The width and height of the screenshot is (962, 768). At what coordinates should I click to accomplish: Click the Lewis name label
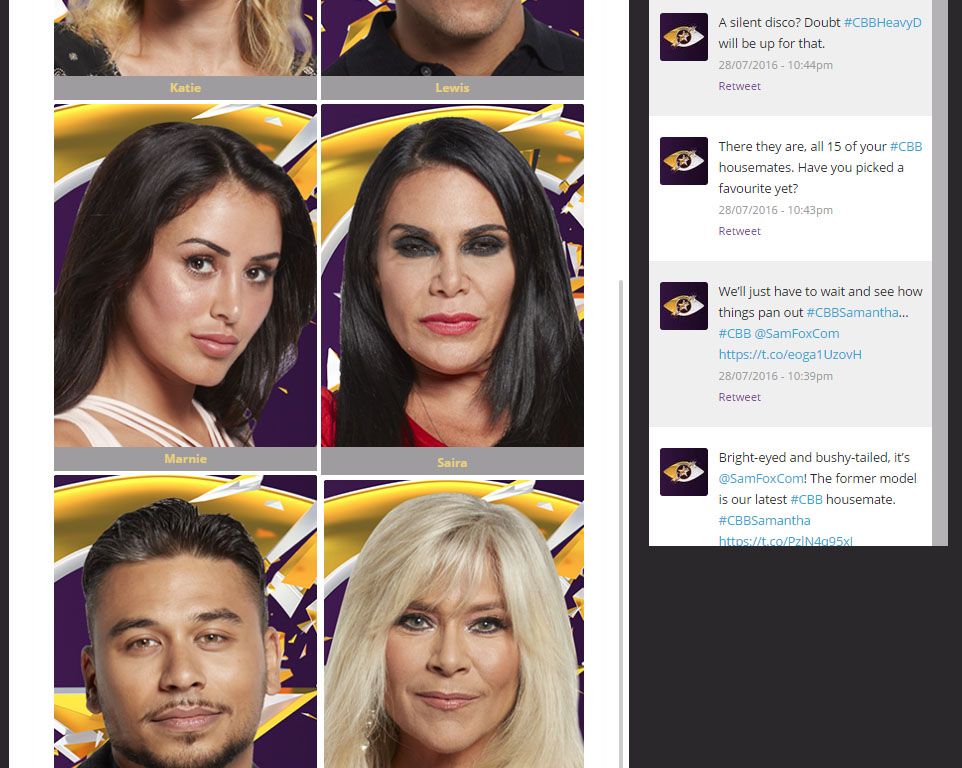(x=452, y=88)
